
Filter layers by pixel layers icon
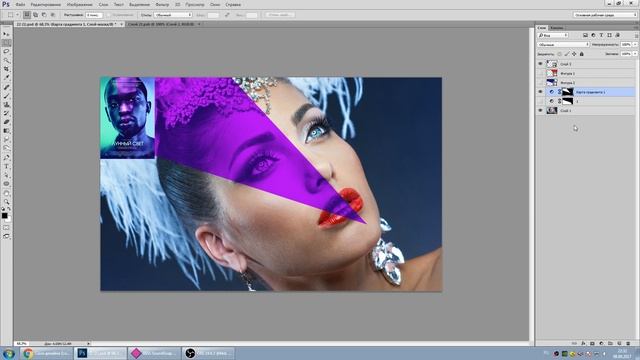click(x=585, y=36)
